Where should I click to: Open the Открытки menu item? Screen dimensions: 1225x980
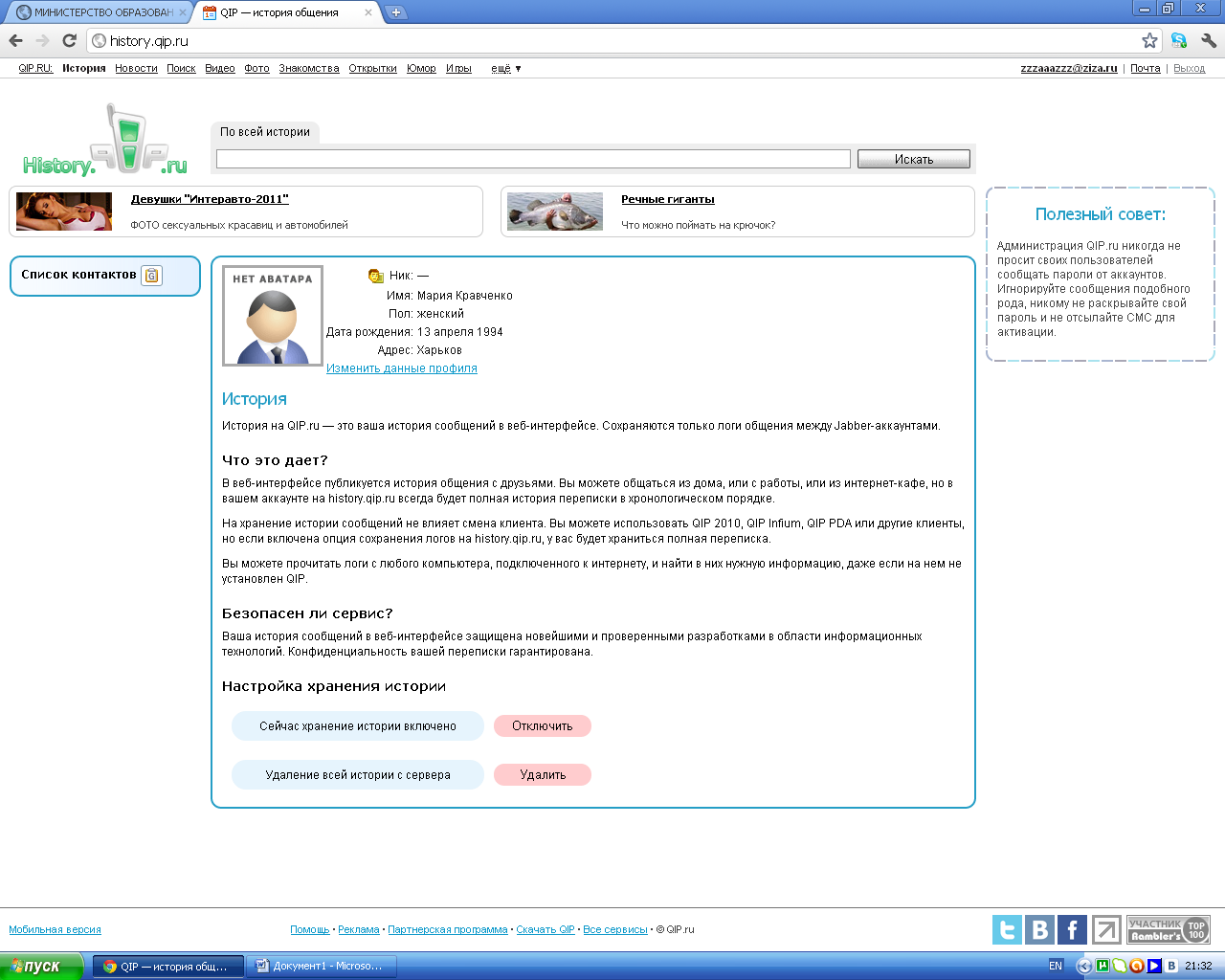tap(372, 68)
